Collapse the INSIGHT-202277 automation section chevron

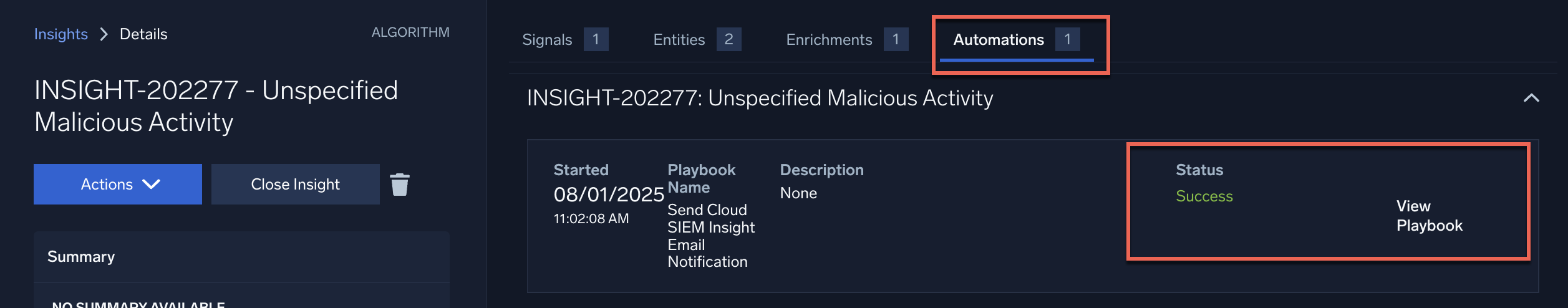1531,98
